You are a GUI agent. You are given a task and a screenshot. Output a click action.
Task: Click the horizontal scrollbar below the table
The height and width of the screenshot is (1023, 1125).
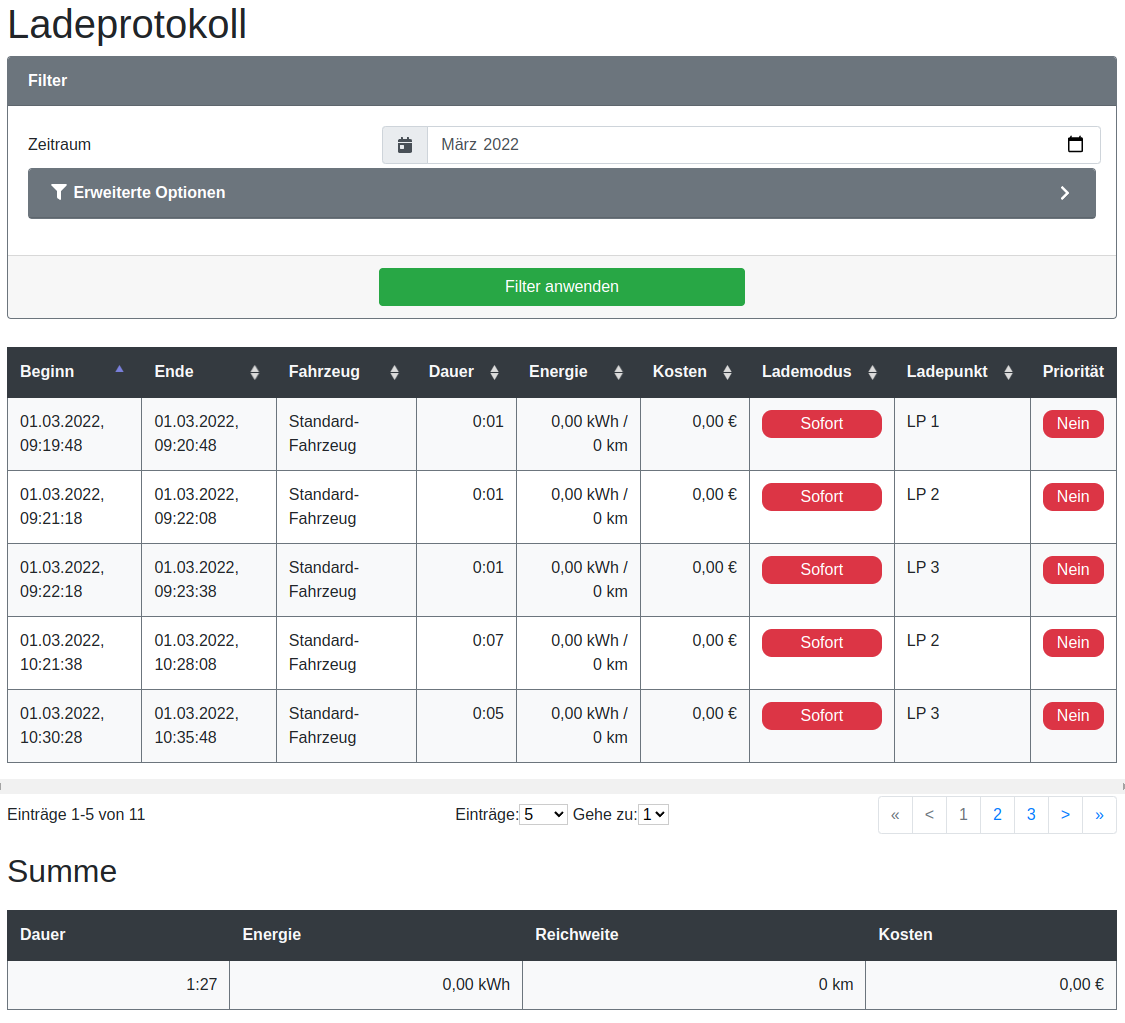tap(562, 786)
